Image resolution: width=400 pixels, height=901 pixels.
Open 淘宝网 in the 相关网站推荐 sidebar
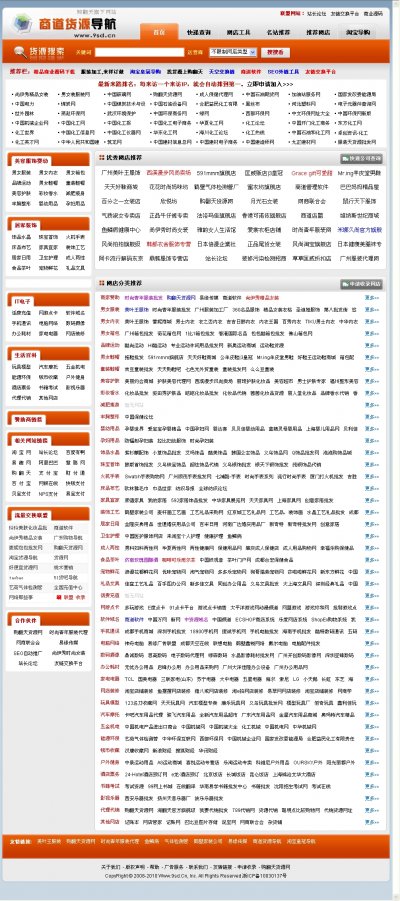coord(21,452)
